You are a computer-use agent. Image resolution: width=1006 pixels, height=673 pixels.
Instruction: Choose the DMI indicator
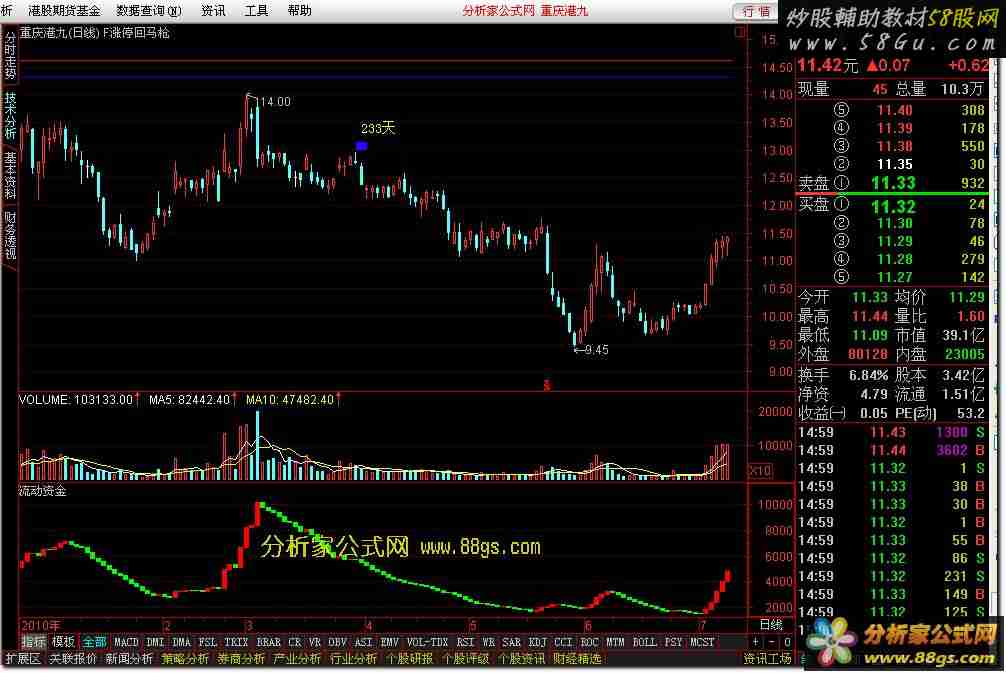tap(155, 642)
